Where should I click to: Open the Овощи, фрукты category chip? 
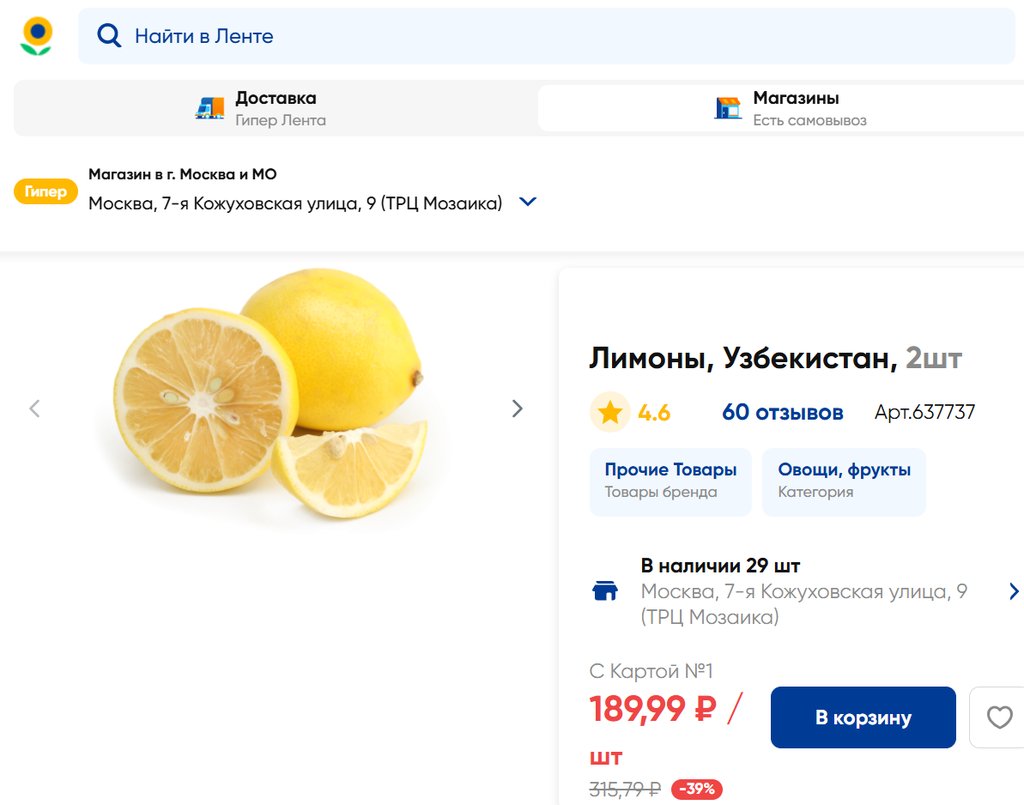(x=844, y=481)
